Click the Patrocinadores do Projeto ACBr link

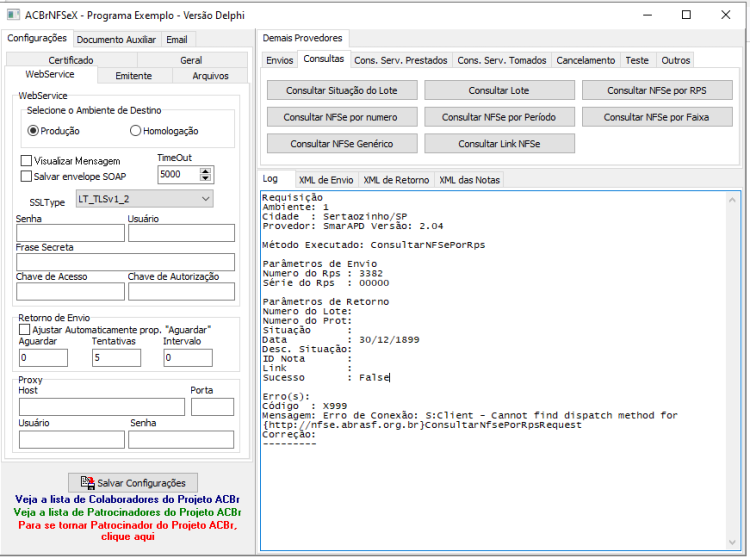coord(127,512)
